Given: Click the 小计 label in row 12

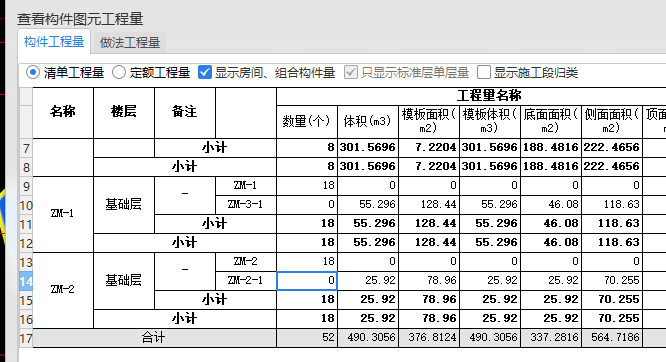Looking at the screenshot, I should pos(184,243).
